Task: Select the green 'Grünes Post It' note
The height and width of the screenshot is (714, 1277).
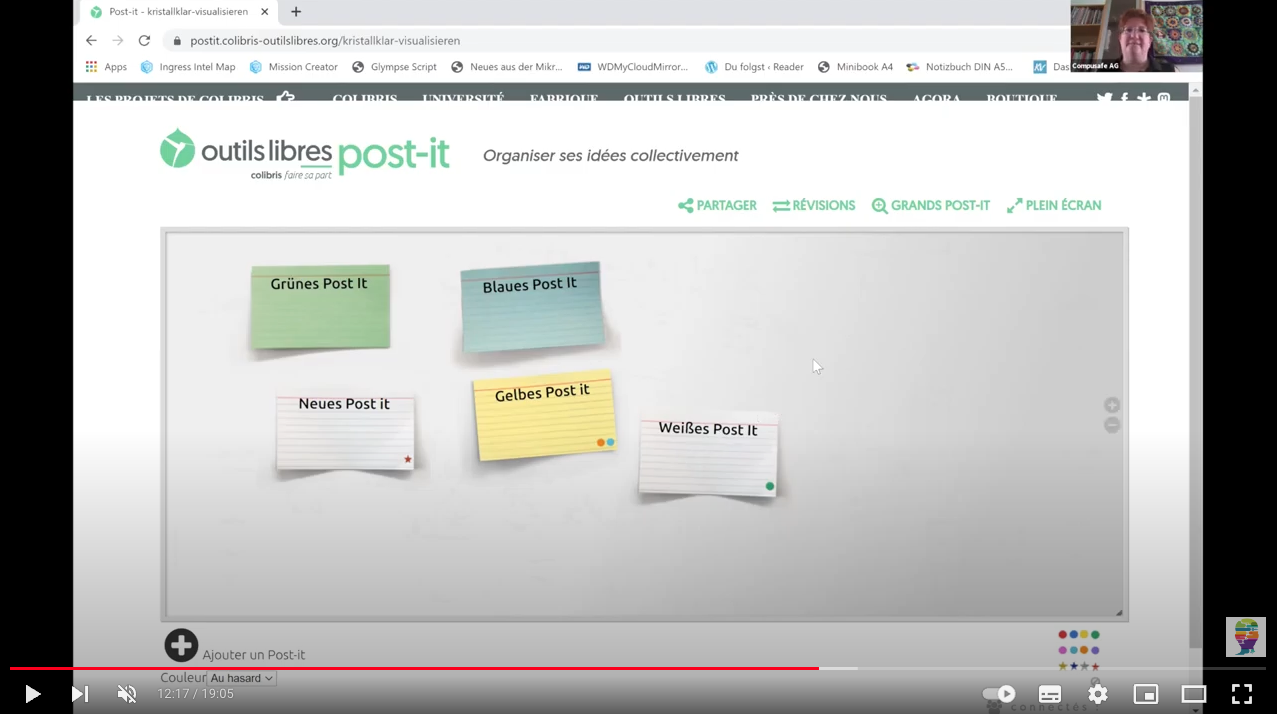Action: point(320,307)
